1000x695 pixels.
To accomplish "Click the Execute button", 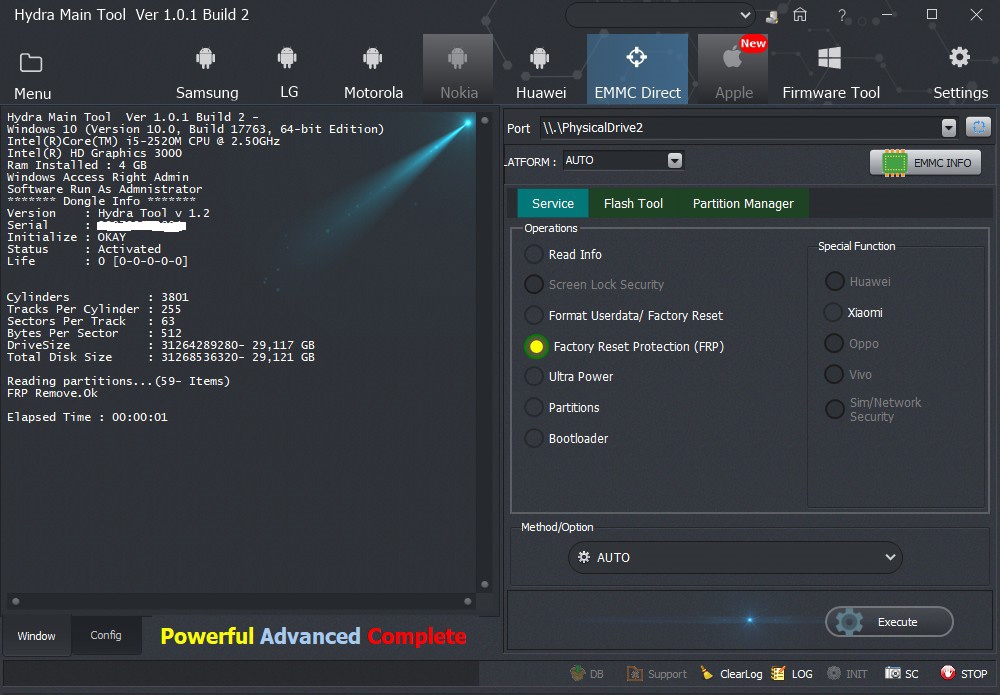I will (x=889, y=622).
